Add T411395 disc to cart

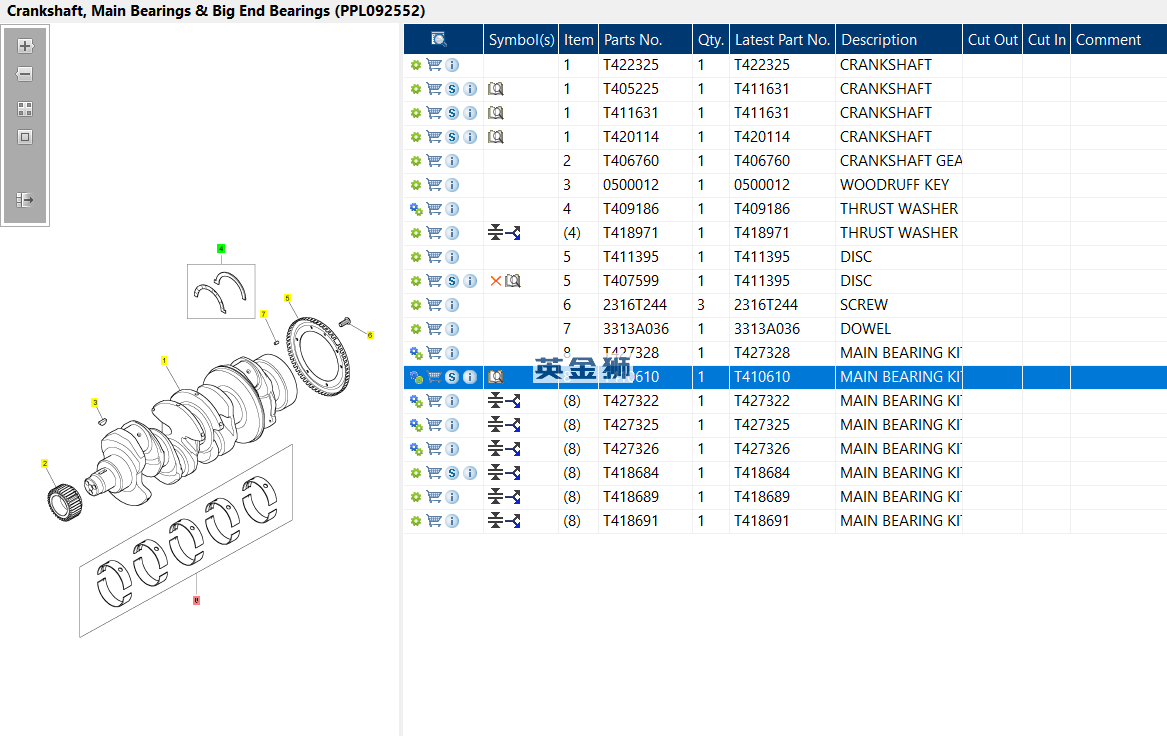[x=434, y=257]
